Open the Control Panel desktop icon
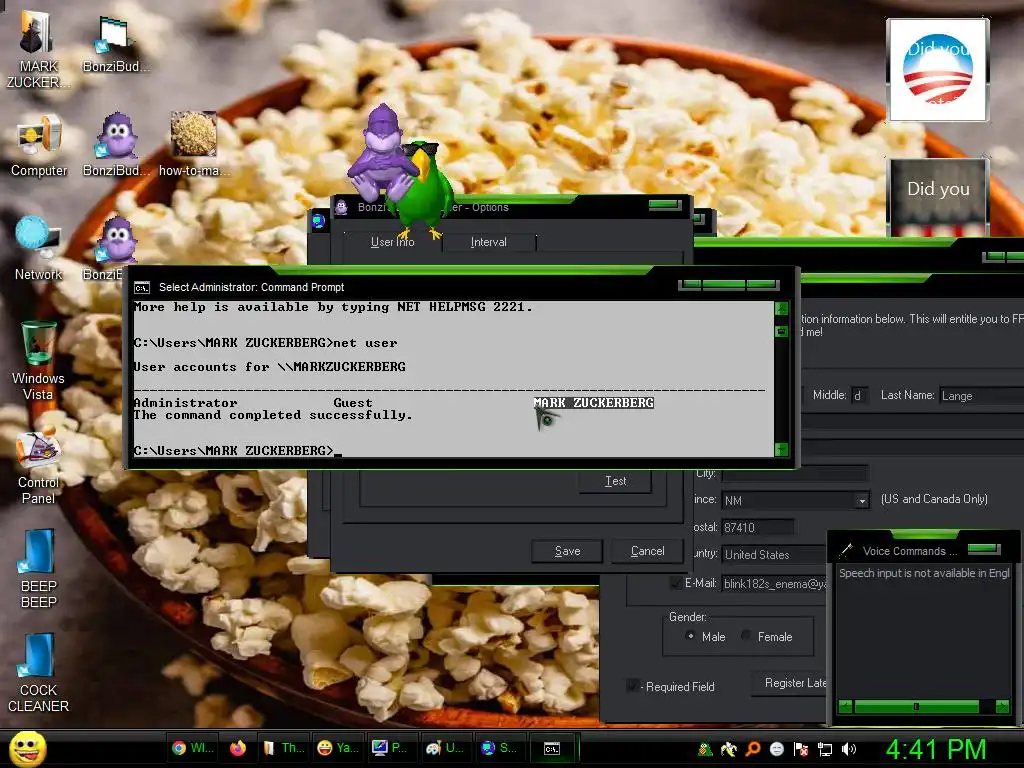The width and height of the screenshot is (1024, 768). (x=38, y=465)
